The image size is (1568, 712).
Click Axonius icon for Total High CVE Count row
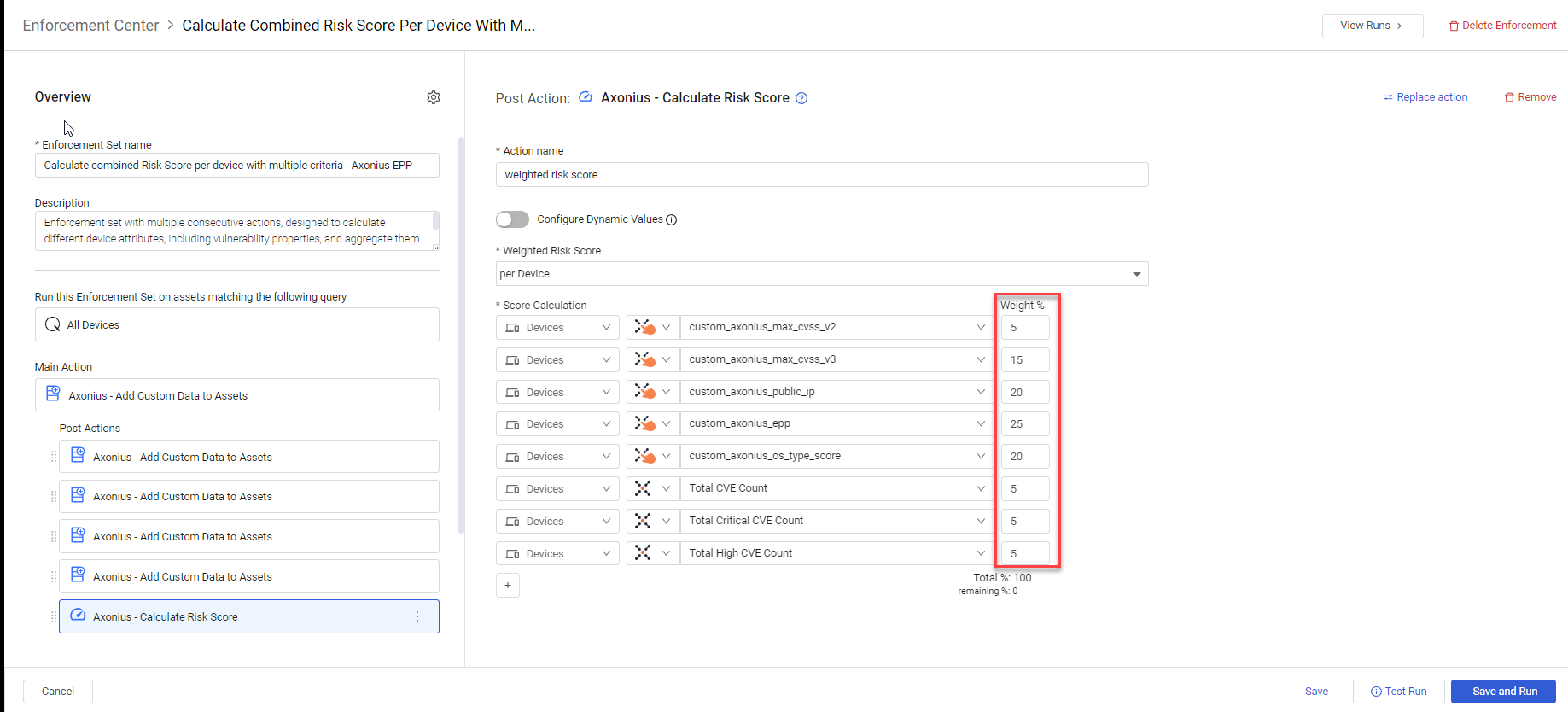643,553
